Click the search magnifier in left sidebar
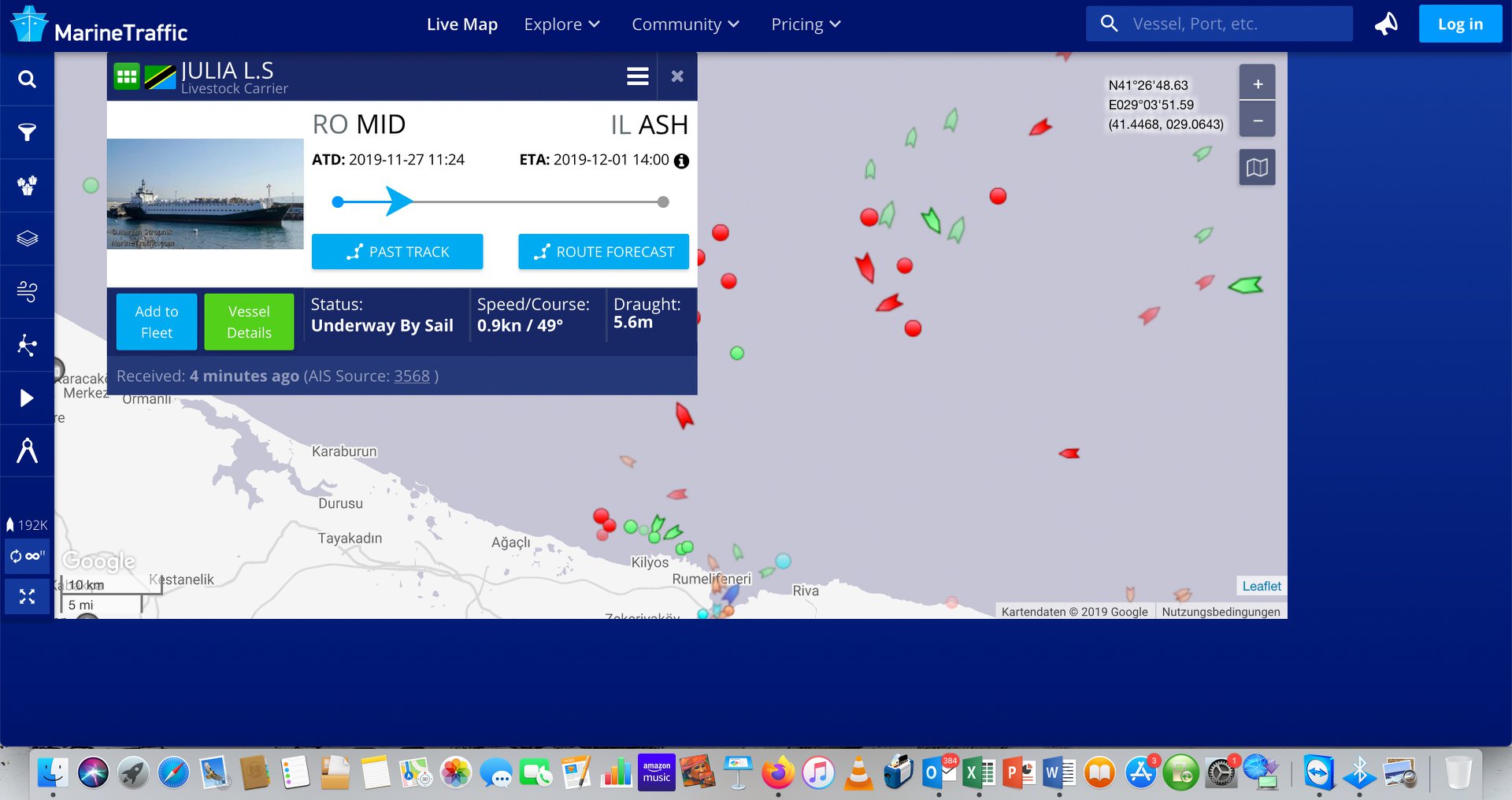The image size is (1512, 800). [27, 80]
